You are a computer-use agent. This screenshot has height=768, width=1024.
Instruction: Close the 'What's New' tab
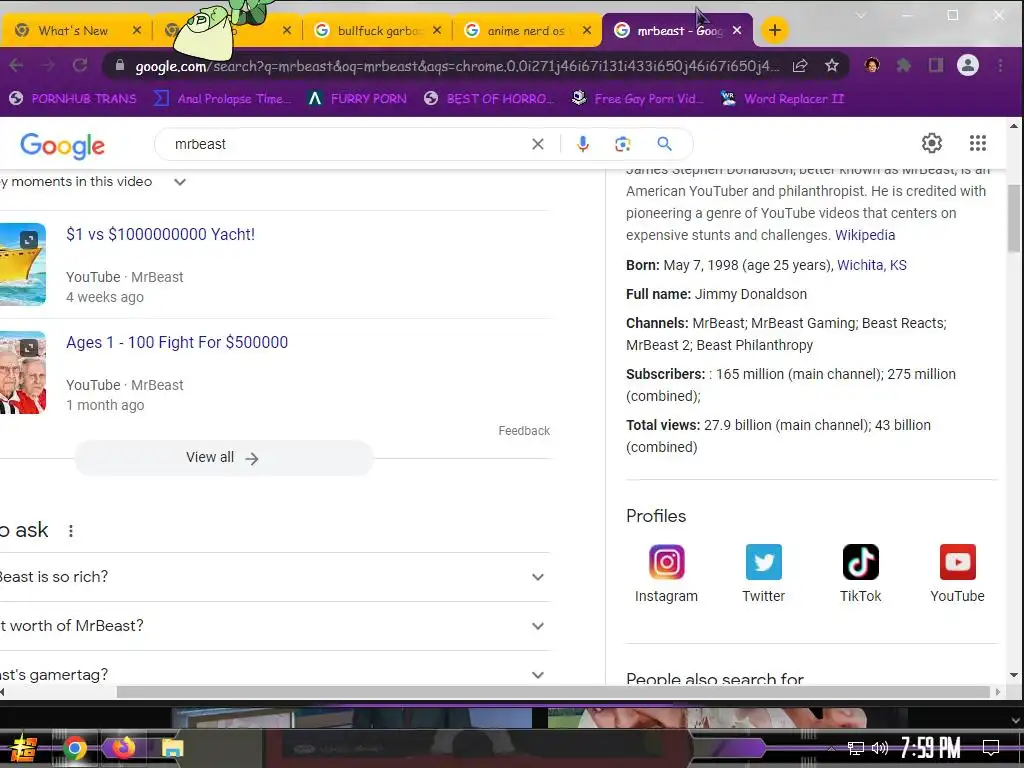[136, 30]
